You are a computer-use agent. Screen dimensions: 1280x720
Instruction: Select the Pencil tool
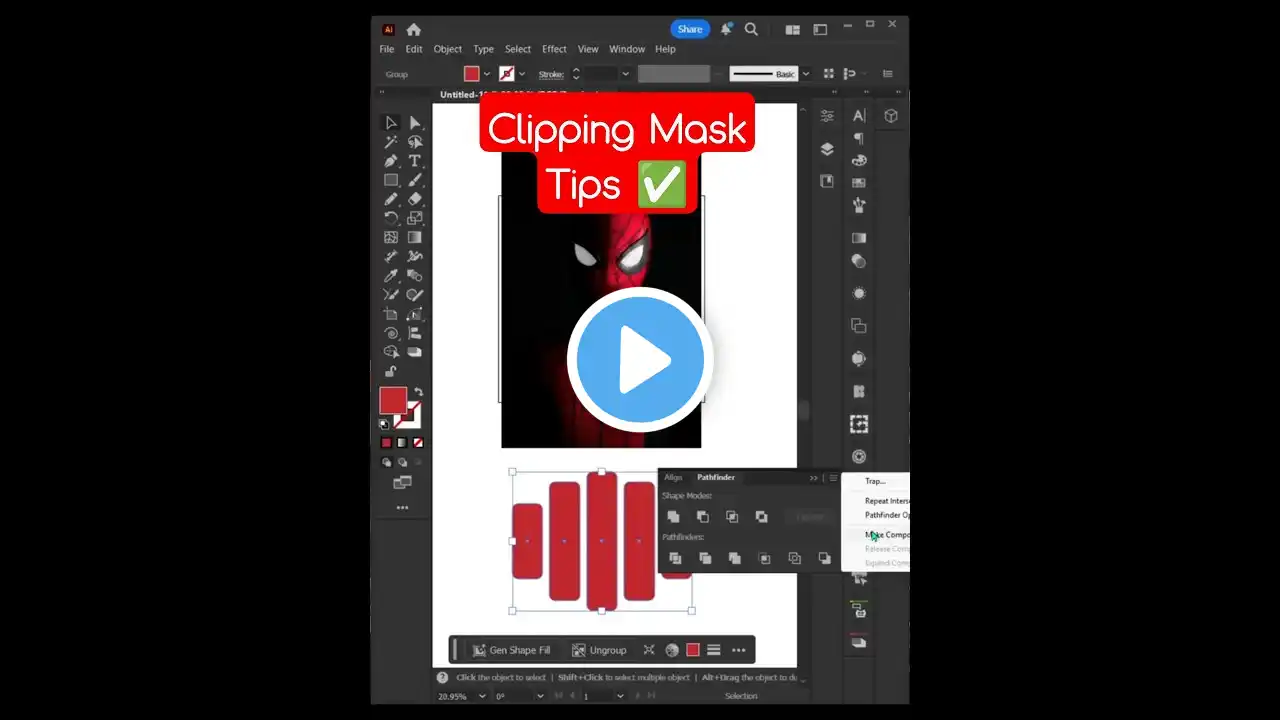click(391, 199)
